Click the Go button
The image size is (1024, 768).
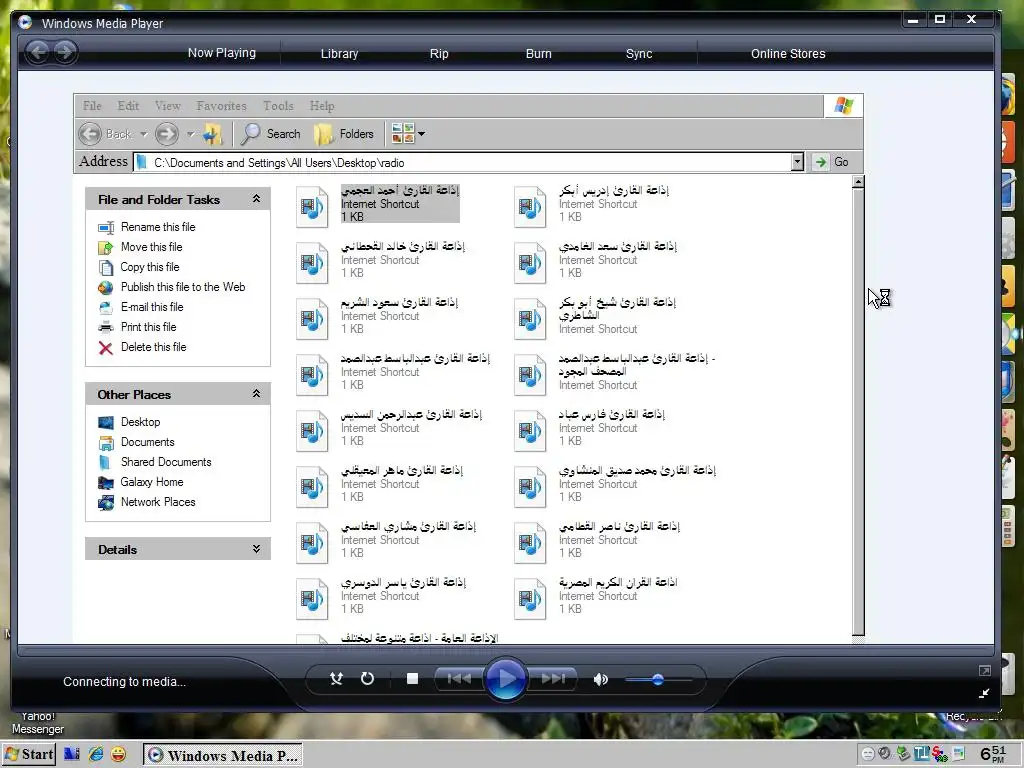click(832, 162)
